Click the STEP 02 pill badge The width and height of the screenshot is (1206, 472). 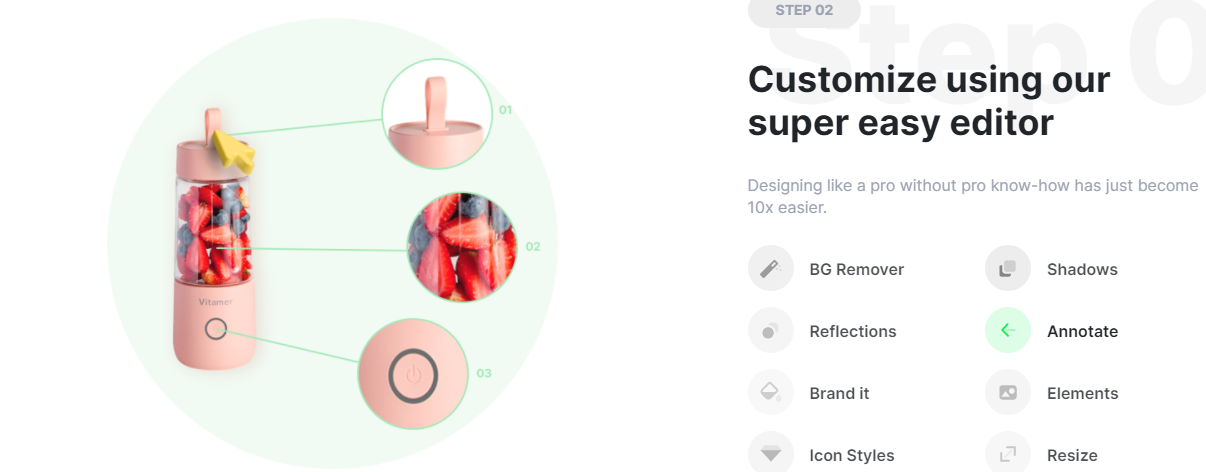(803, 11)
